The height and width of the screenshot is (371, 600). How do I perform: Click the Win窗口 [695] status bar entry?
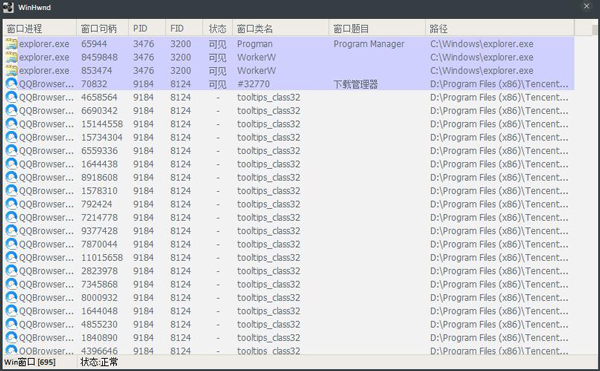tap(30, 362)
